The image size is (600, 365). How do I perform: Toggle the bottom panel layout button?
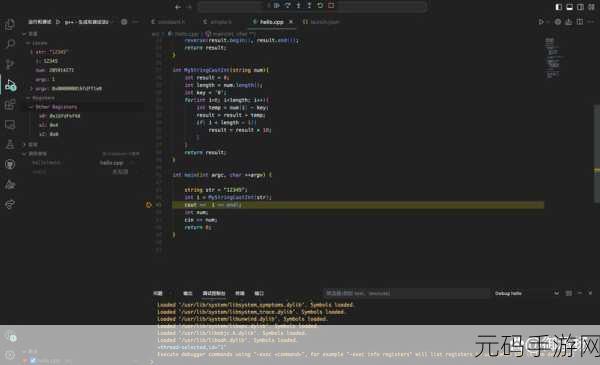point(569,7)
